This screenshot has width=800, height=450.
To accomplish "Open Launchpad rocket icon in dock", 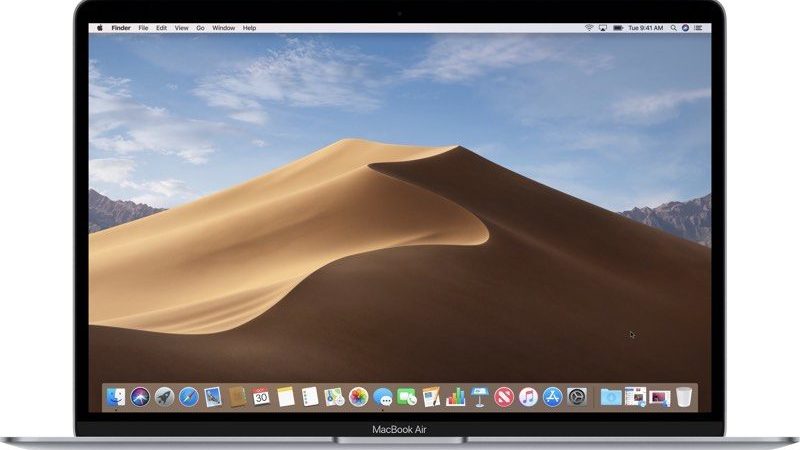I will pyautogui.click(x=164, y=397).
